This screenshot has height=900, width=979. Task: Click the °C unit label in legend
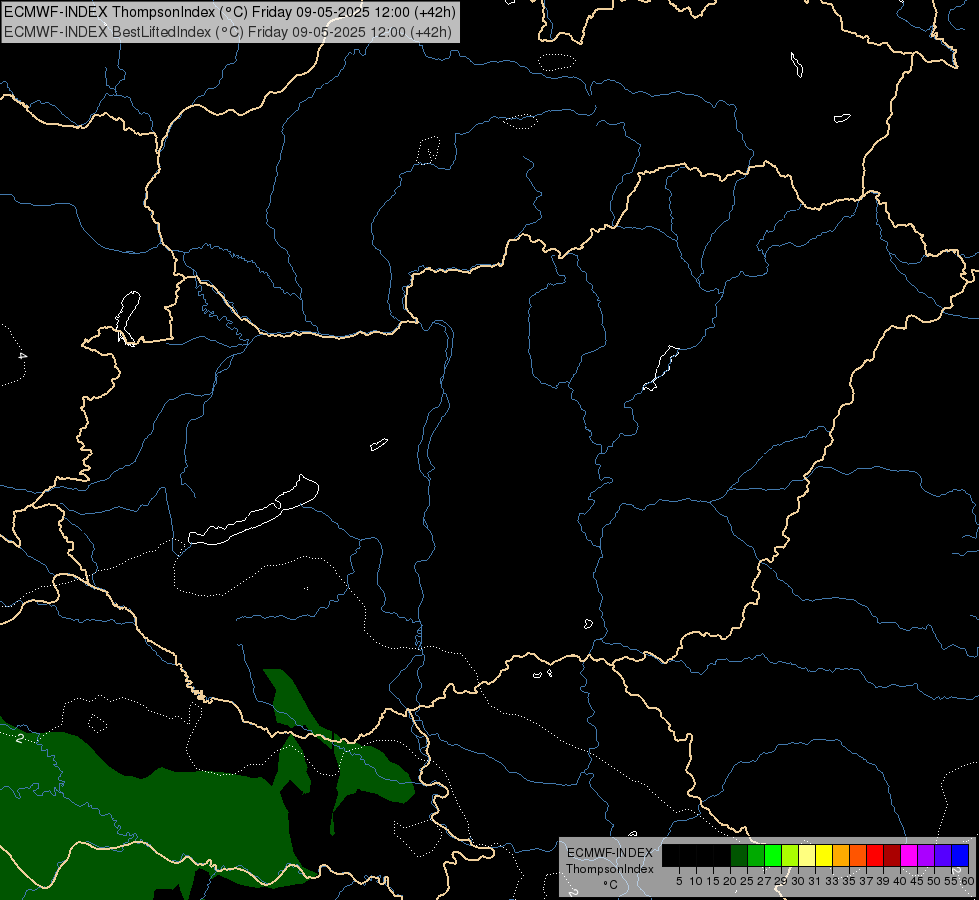(x=611, y=885)
